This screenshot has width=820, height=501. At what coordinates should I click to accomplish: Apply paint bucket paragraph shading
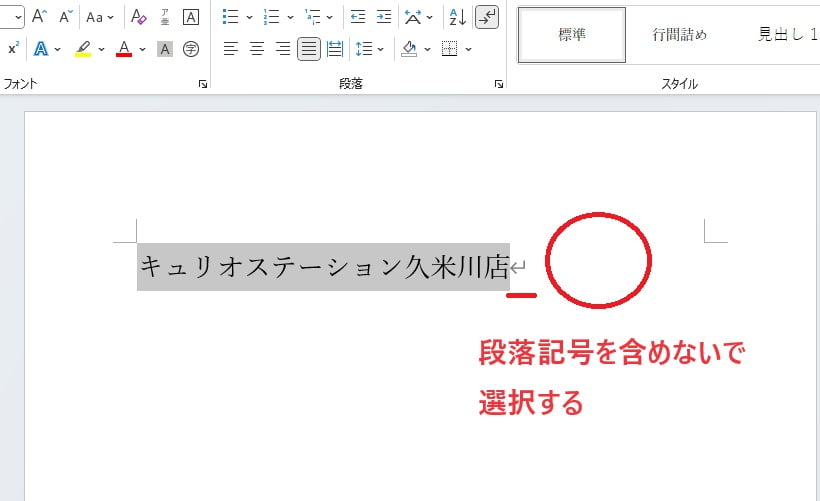point(409,49)
